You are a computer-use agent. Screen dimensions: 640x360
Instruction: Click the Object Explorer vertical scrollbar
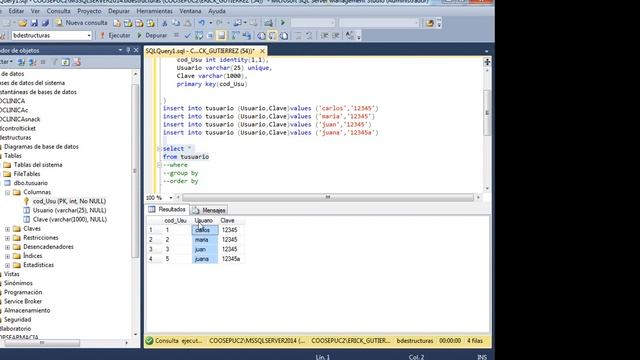point(135,171)
